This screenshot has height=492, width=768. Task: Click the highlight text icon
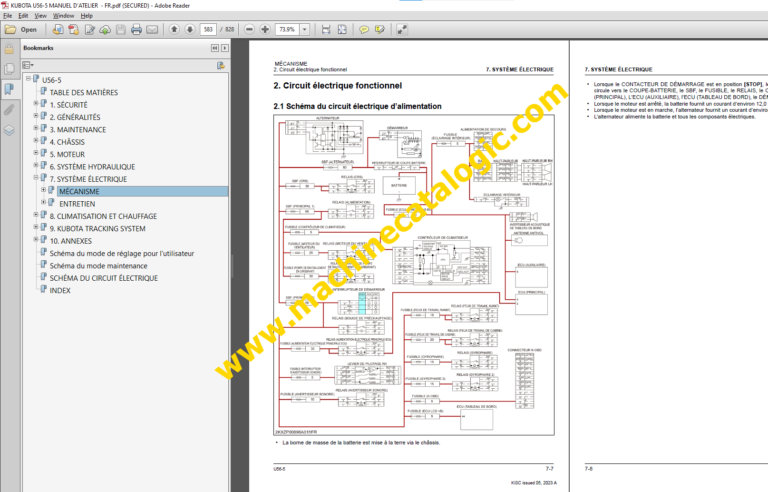pyautogui.click(x=380, y=29)
